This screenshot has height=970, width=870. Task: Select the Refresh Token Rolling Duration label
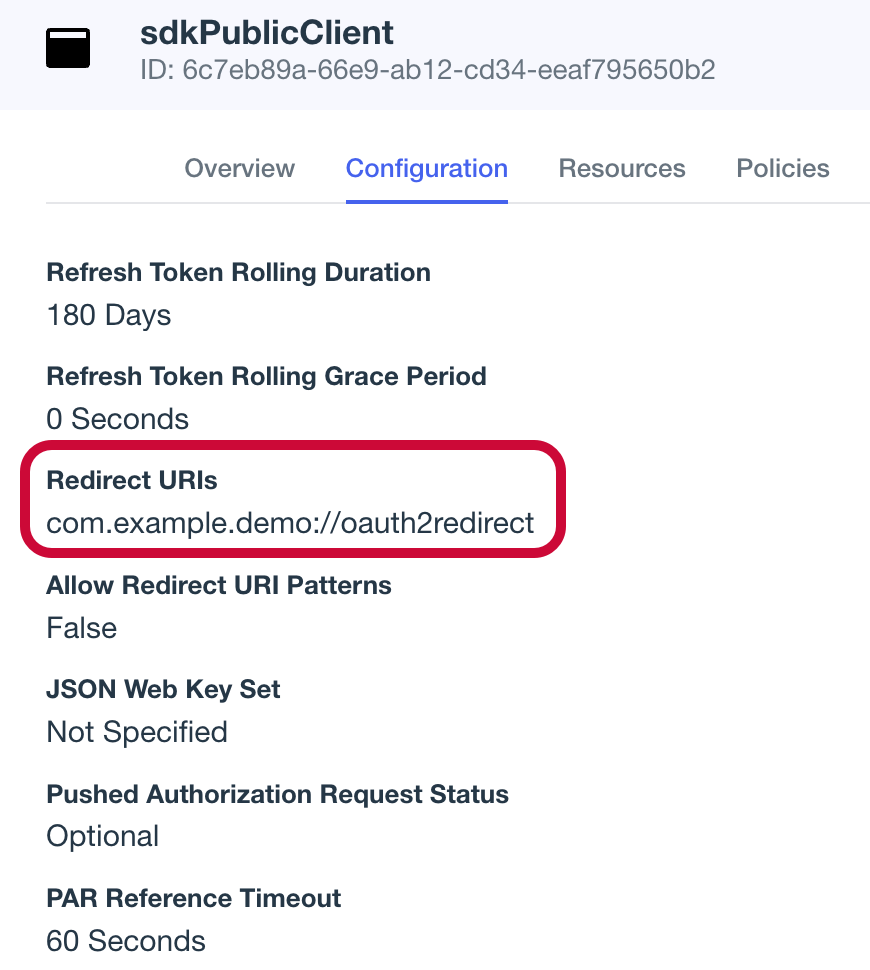(x=237, y=272)
